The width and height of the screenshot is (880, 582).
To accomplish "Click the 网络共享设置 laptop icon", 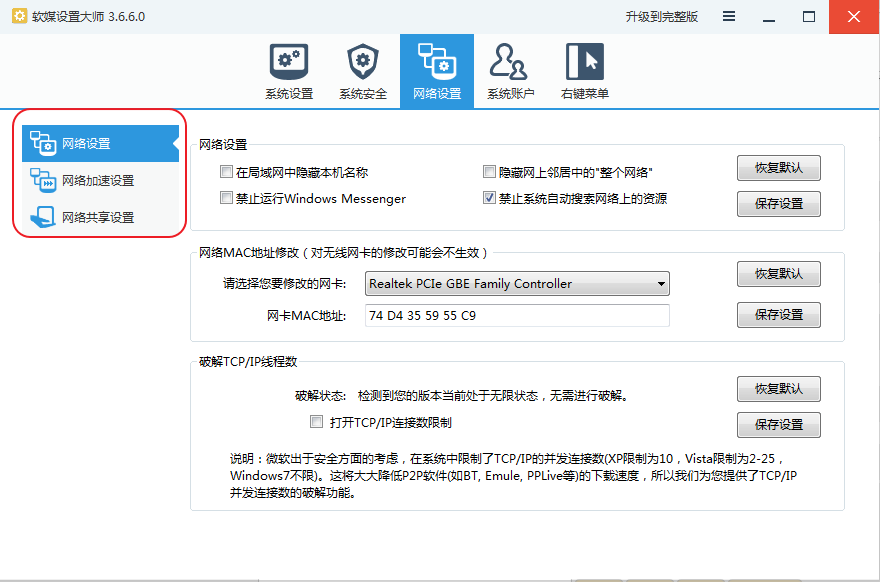I will (44, 217).
